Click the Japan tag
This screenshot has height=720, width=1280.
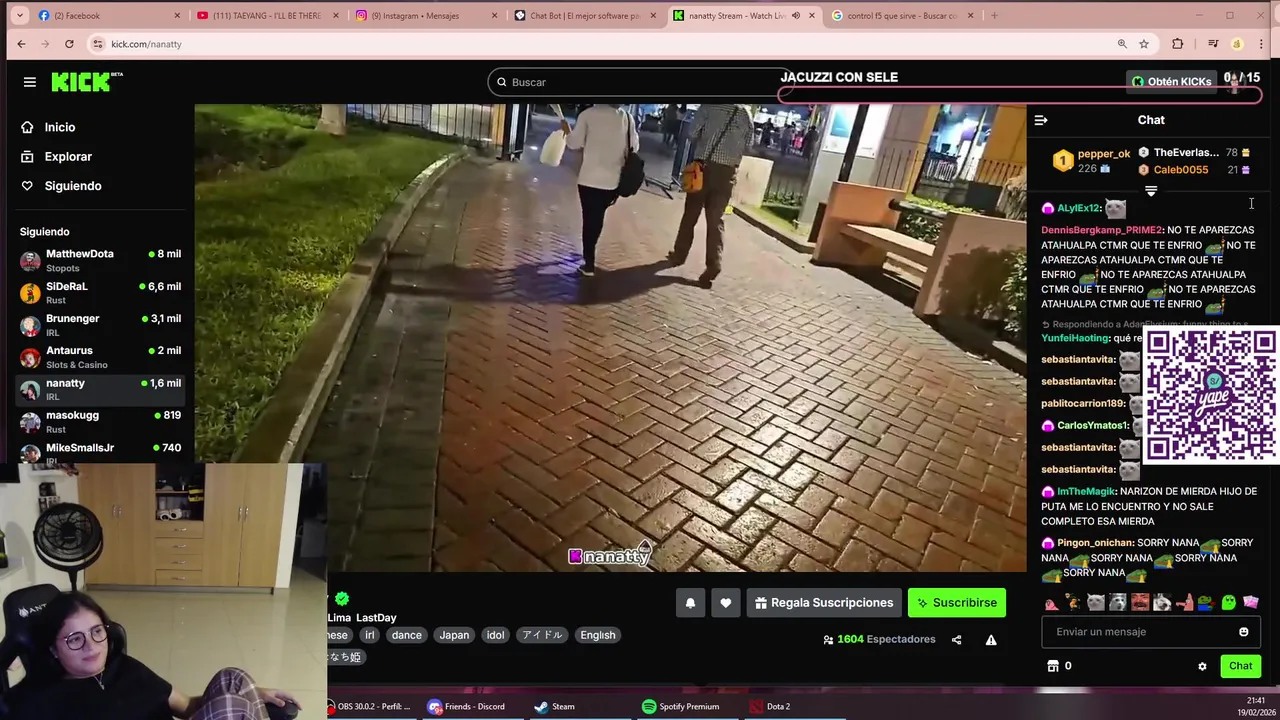coord(454,635)
